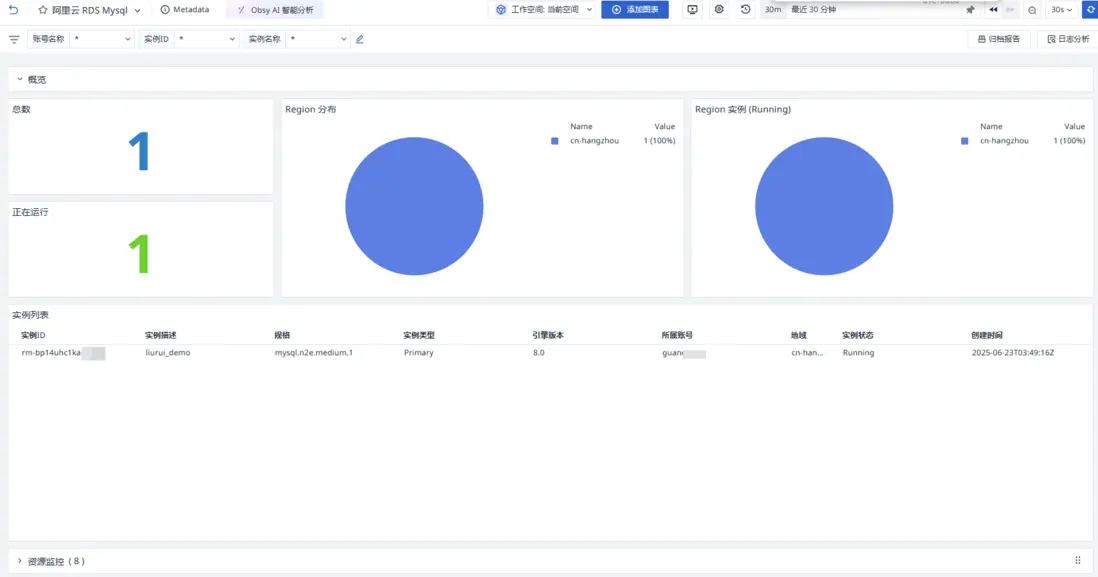Viewport: 1098px width, 577px height.
Task: Zoom out the time range
Action: coord(1032,10)
